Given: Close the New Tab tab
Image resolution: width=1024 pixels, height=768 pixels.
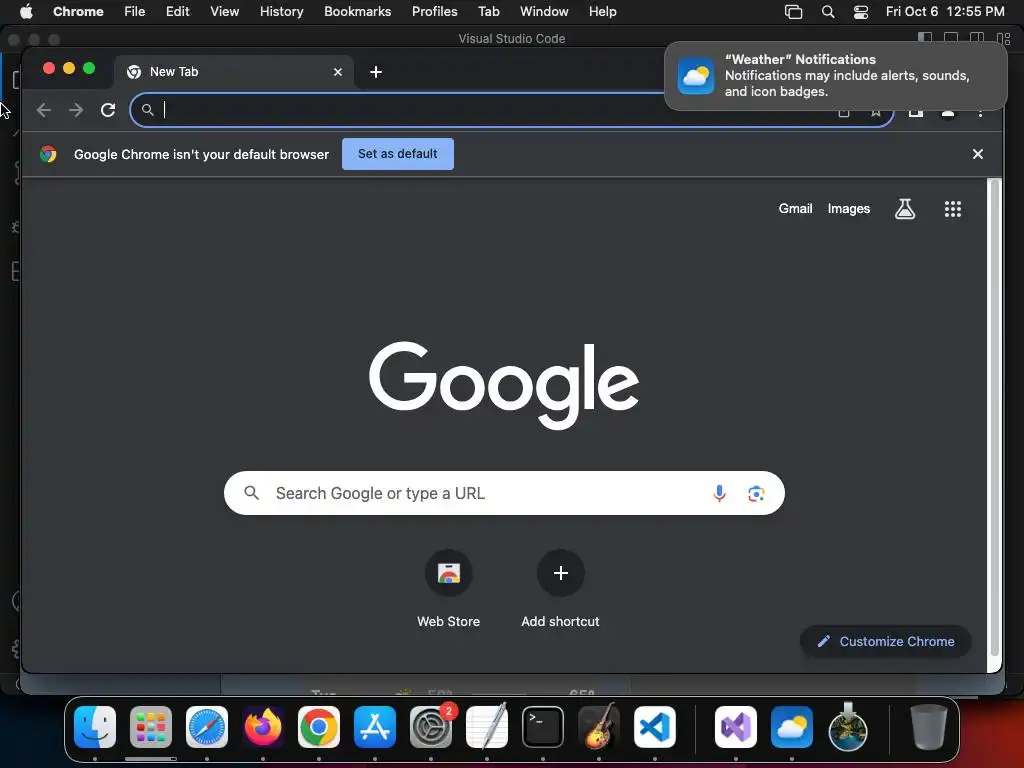Looking at the screenshot, I should click(338, 72).
